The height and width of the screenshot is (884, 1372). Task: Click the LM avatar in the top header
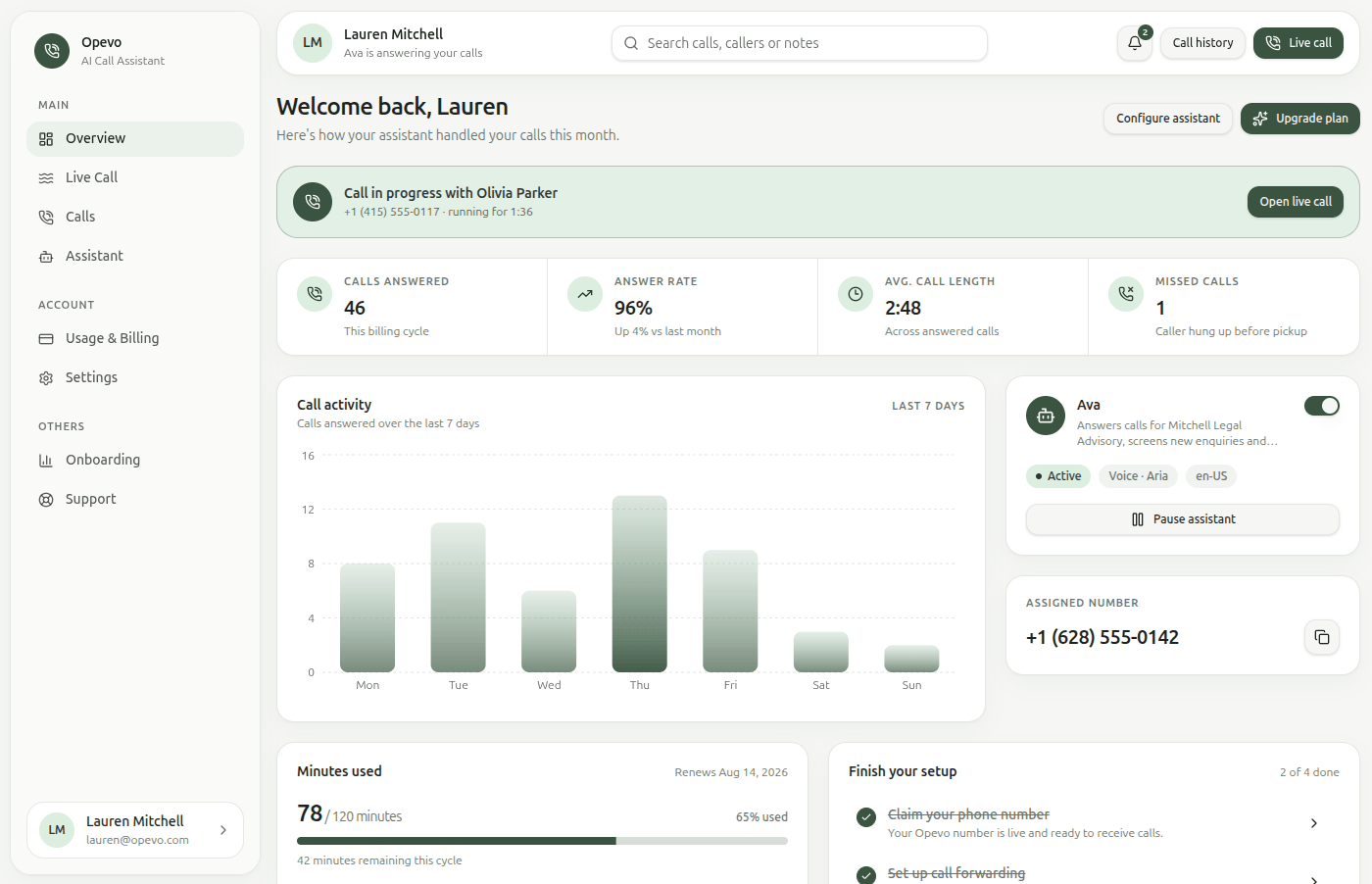[313, 43]
